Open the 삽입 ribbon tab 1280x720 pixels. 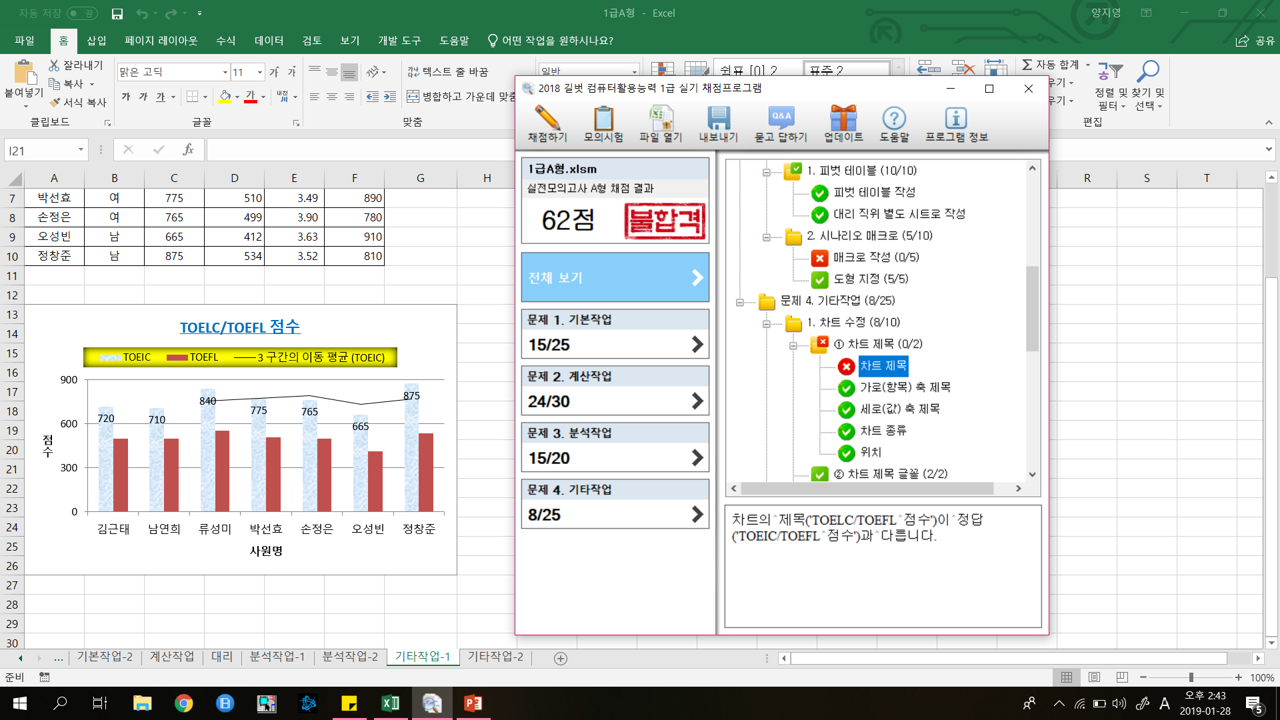pyautogui.click(x=96, y=41)
